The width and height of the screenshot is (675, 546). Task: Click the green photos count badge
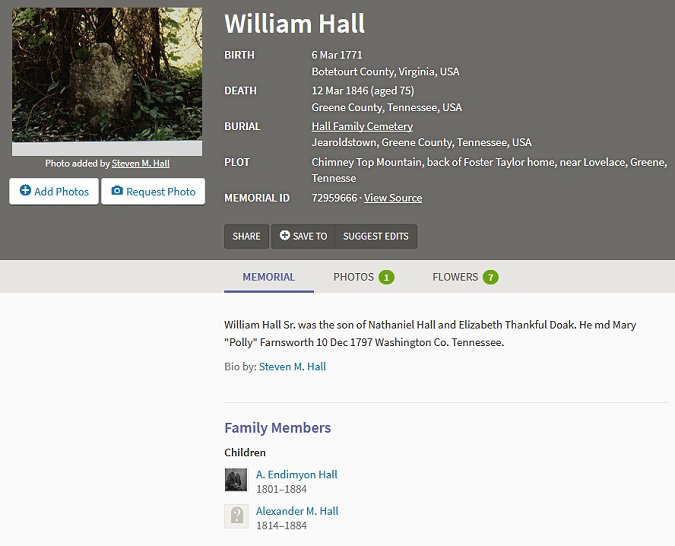click(x=386, y=277)
